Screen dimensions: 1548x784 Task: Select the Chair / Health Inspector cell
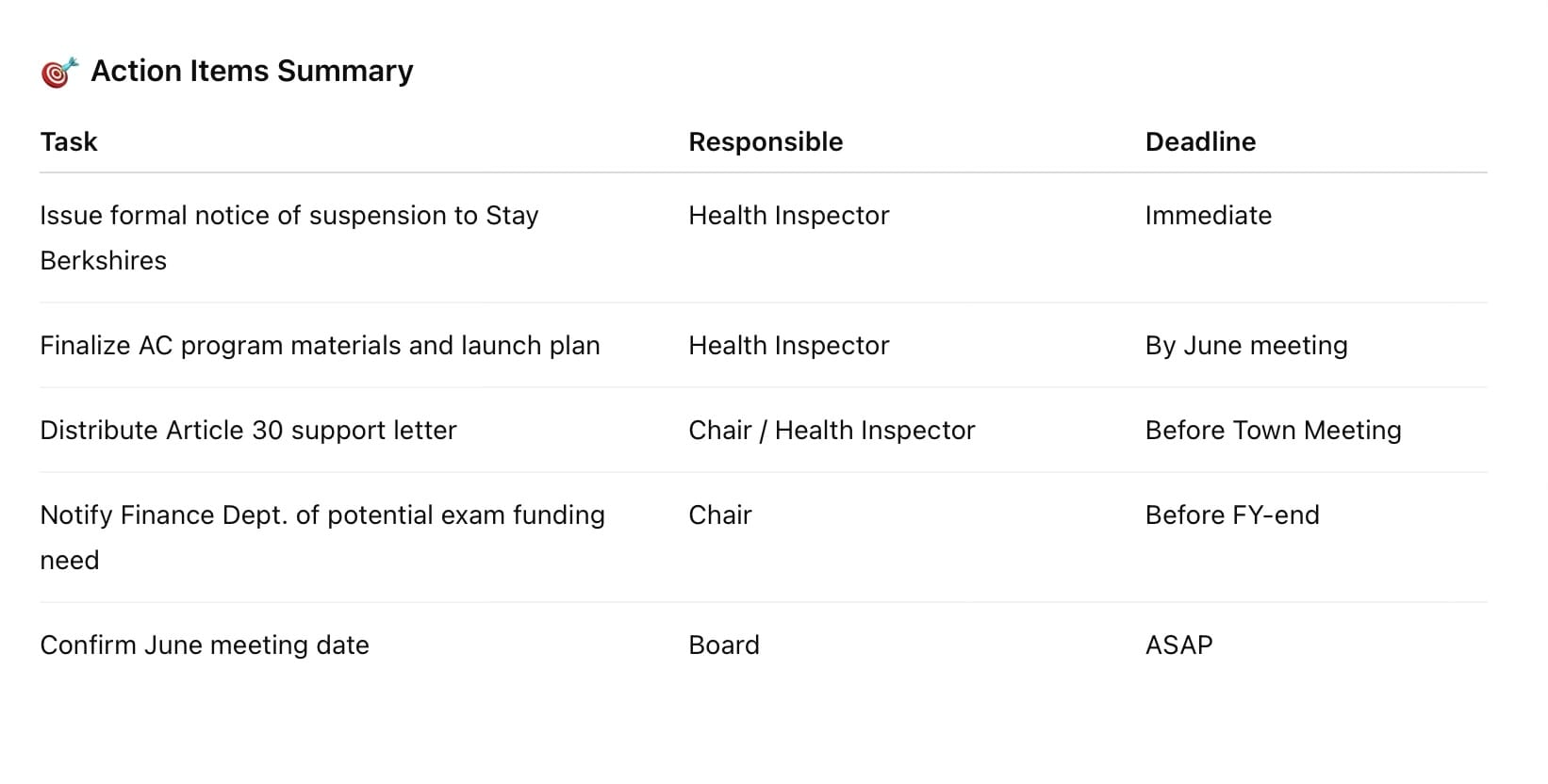[x=832, y=431]
